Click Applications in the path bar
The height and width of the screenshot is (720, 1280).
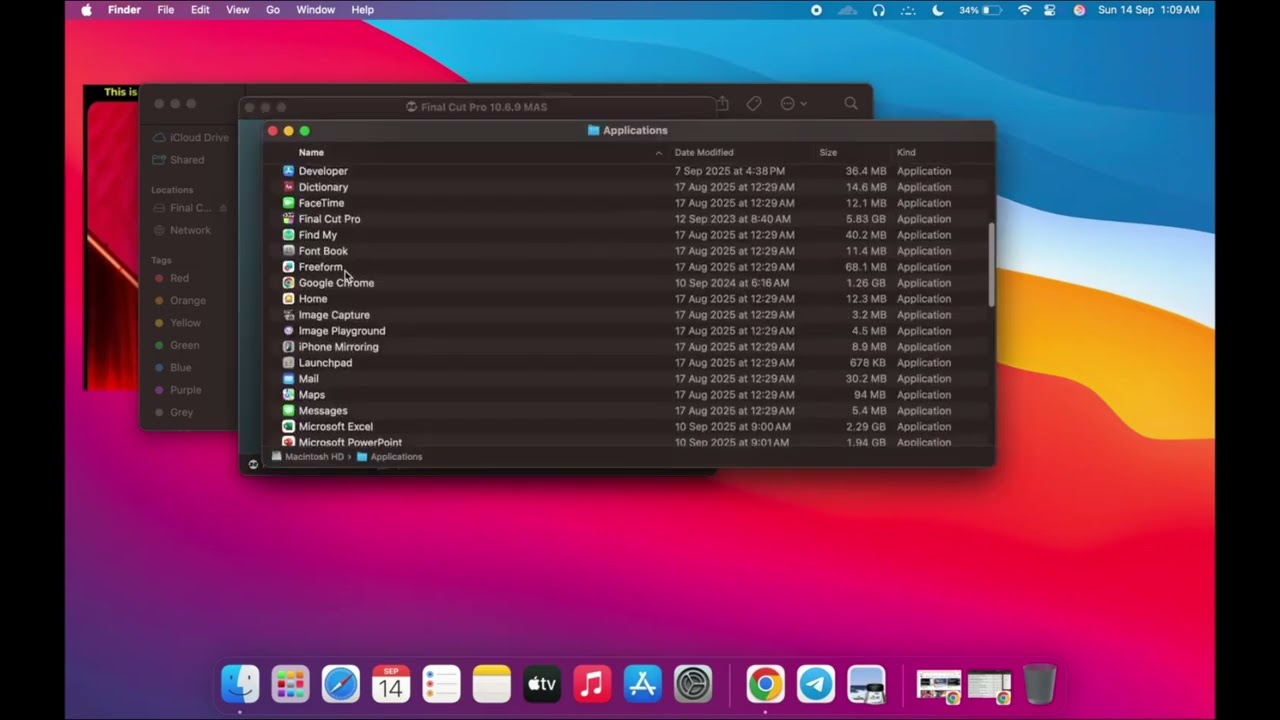pos(389,457)
